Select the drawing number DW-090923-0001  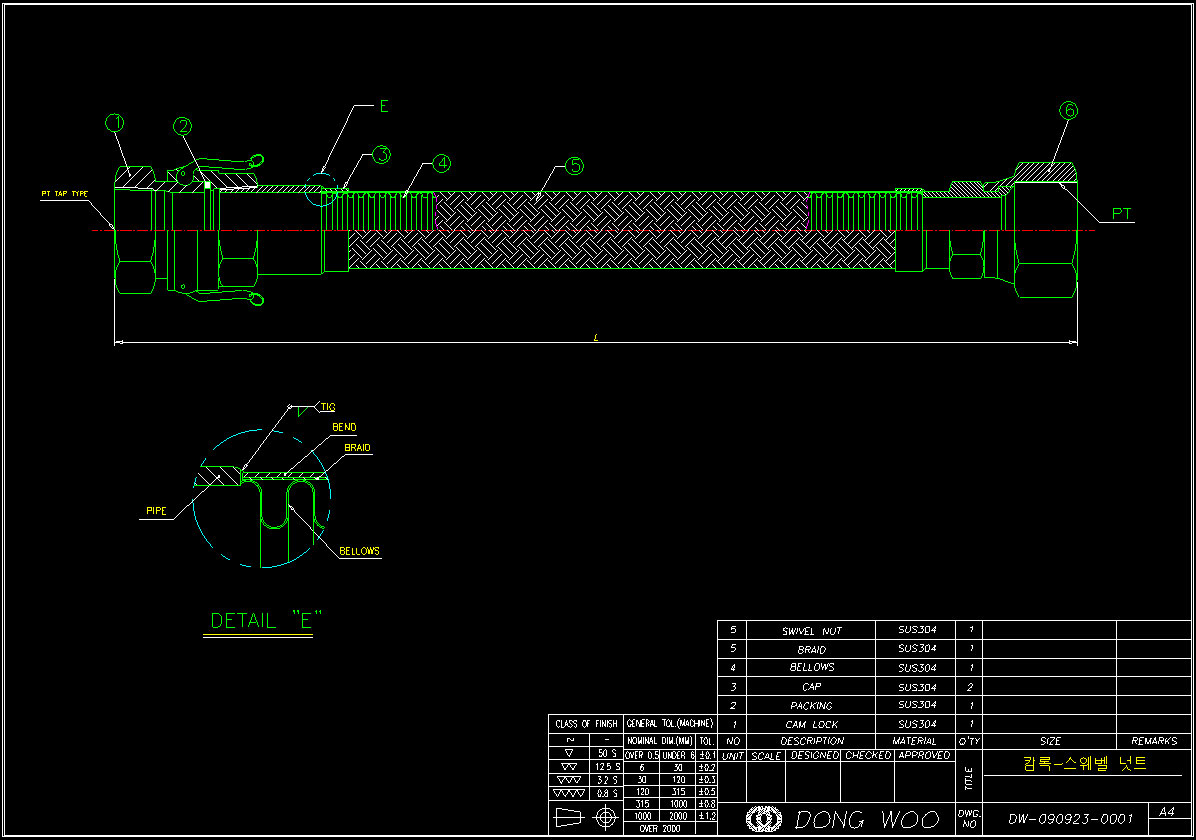1070,819
